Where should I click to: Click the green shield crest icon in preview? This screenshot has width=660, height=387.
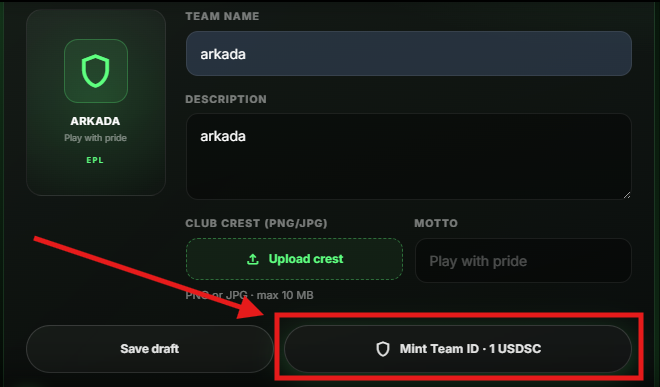pos(96,71)
